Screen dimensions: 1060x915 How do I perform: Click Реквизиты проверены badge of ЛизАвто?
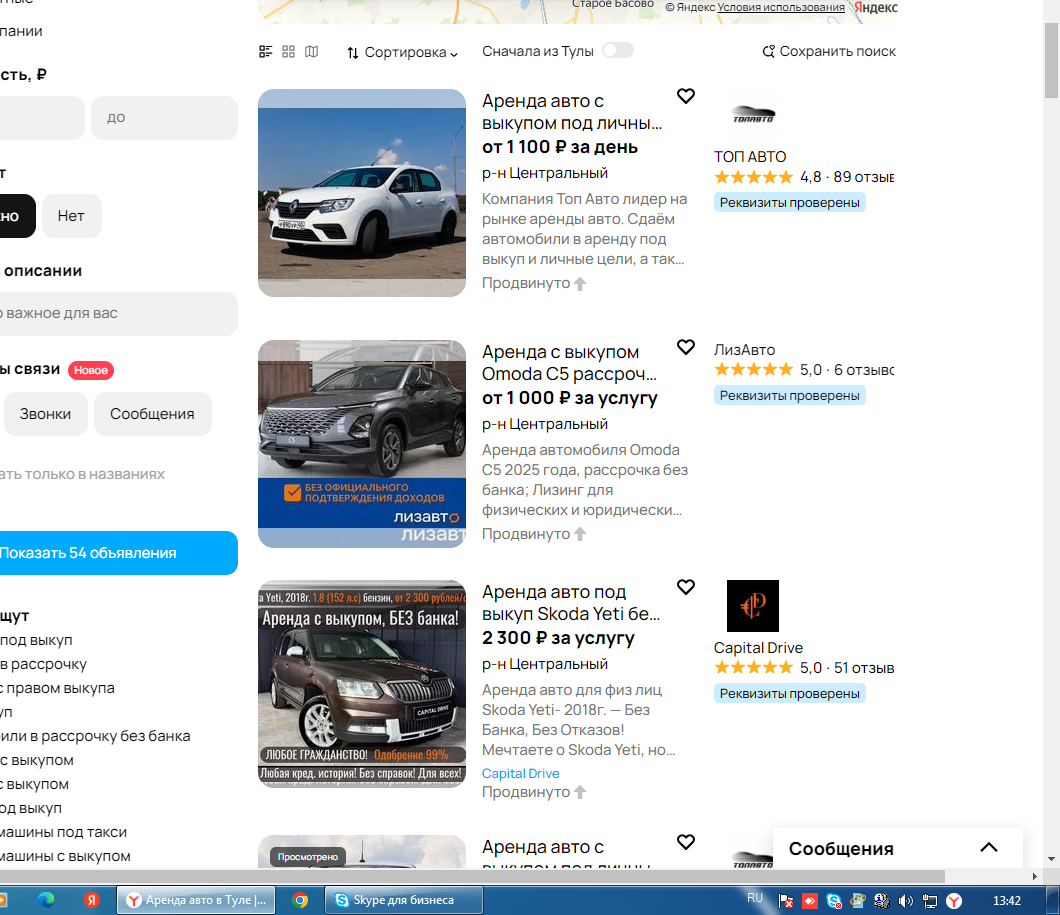click(x=790, y=395)
